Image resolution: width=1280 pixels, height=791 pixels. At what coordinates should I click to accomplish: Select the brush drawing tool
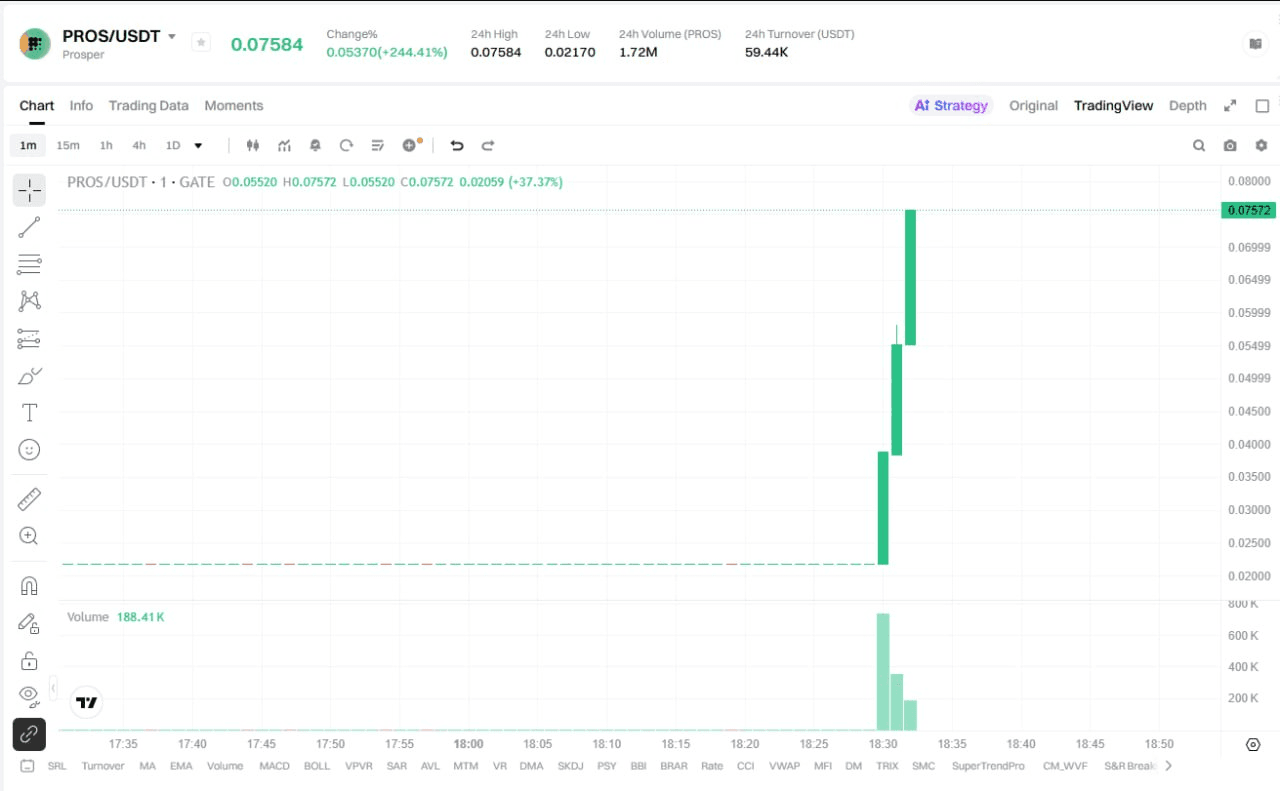click(29, 376)
